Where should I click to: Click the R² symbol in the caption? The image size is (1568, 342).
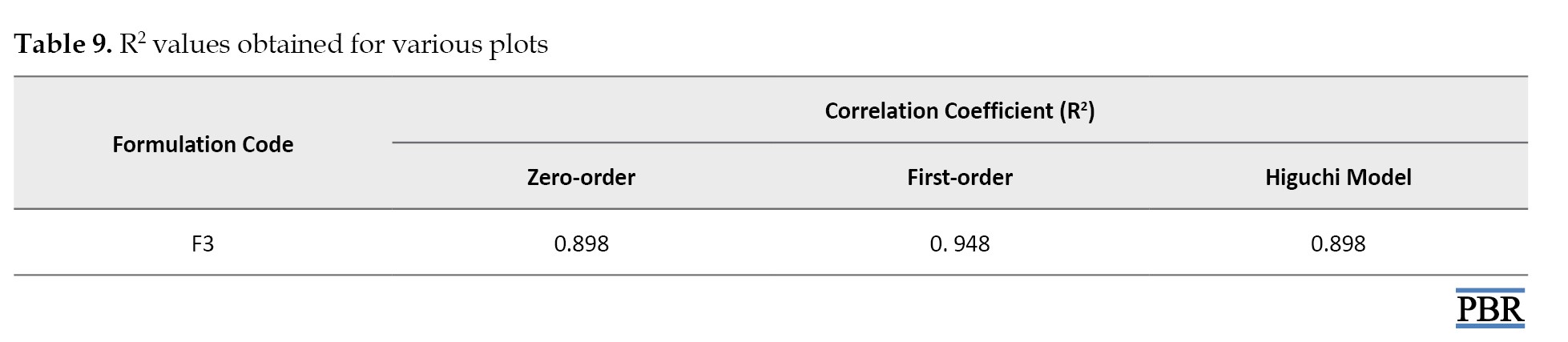point(132,43)
